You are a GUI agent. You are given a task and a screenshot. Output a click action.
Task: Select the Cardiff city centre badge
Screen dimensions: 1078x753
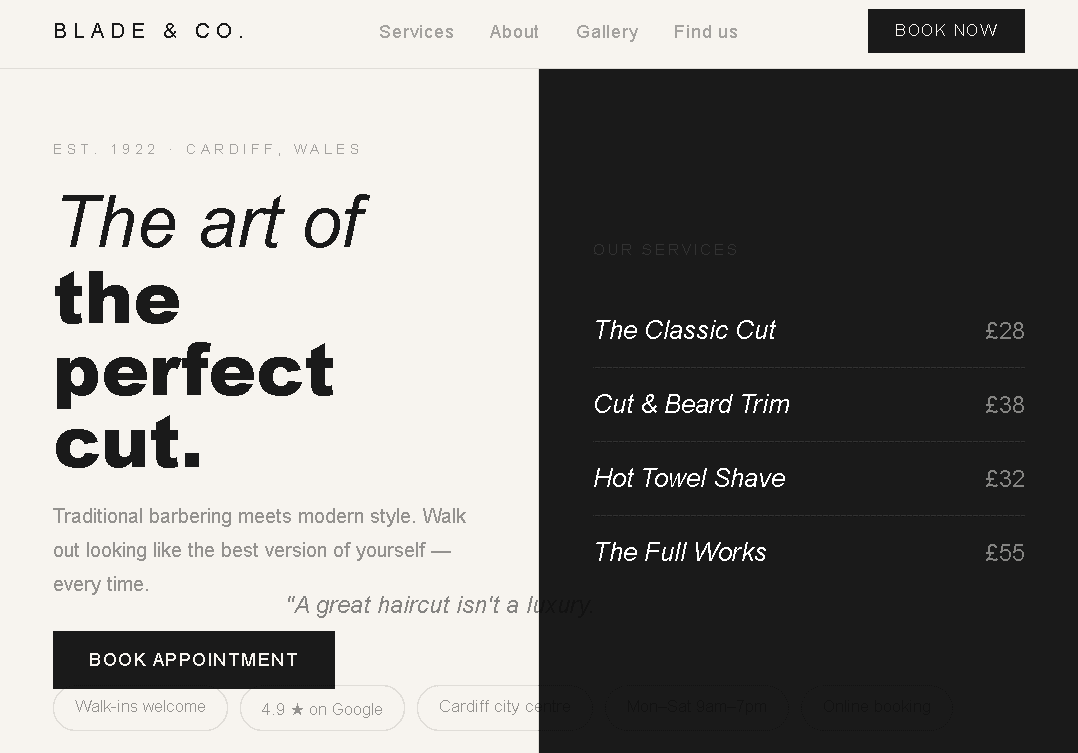[x=506, y=707]
